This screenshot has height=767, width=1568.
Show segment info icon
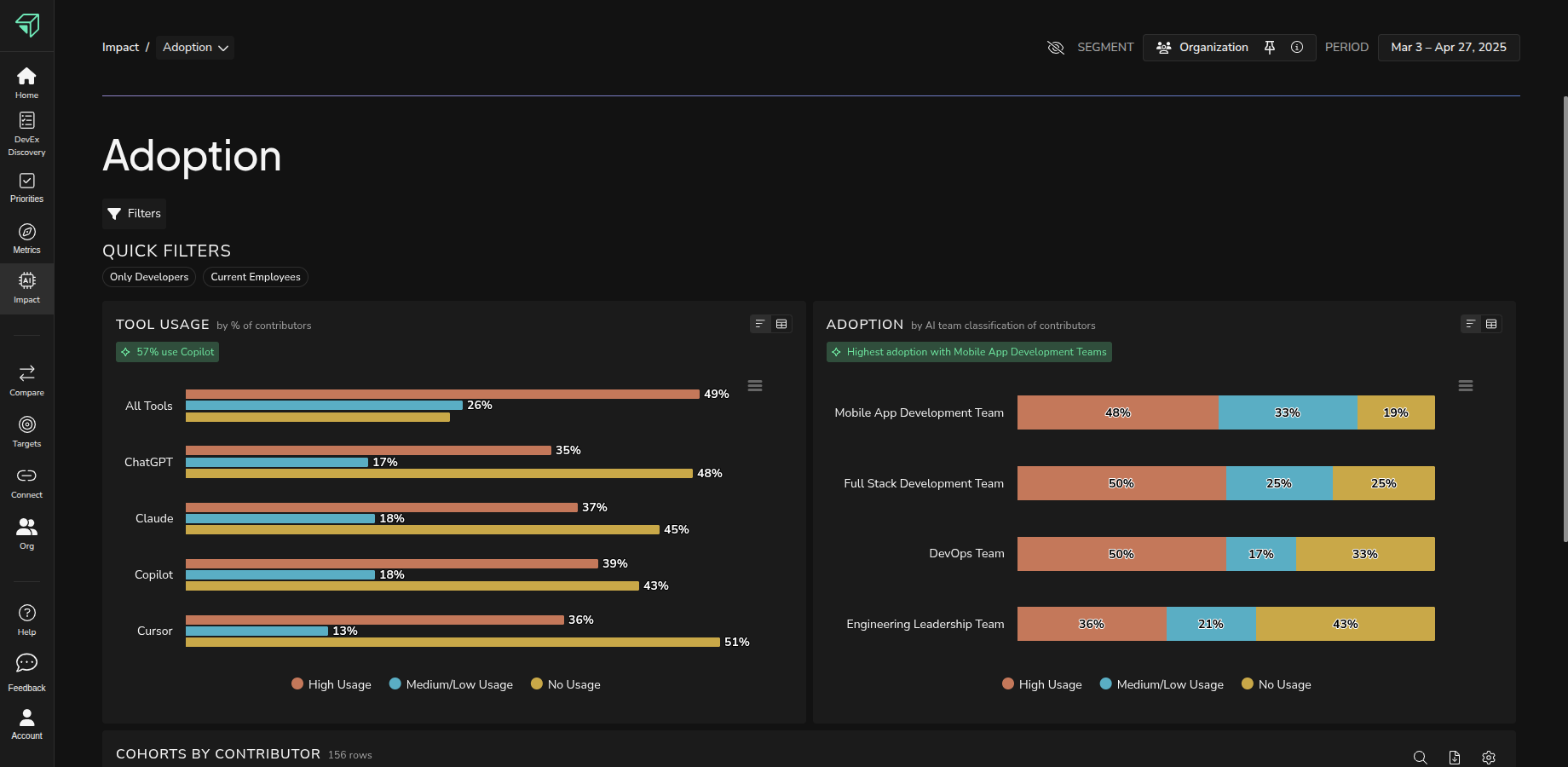[x=1297, y=48]
